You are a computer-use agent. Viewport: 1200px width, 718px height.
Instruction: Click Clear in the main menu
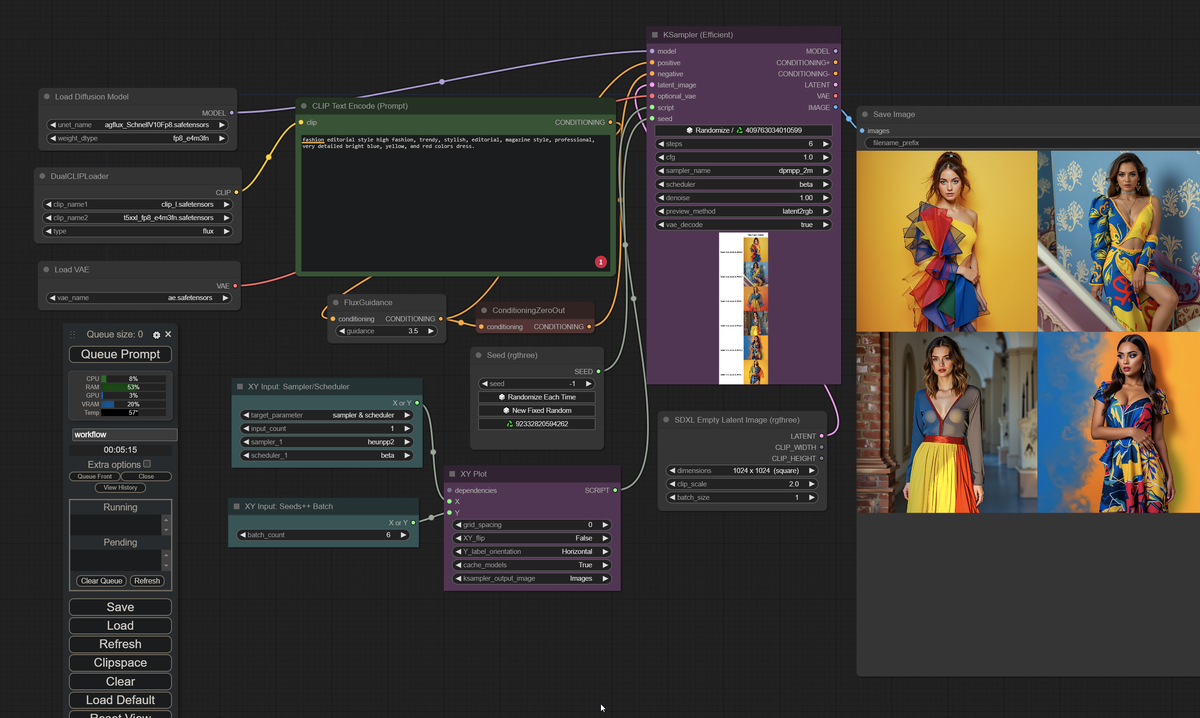pos(120,681)
